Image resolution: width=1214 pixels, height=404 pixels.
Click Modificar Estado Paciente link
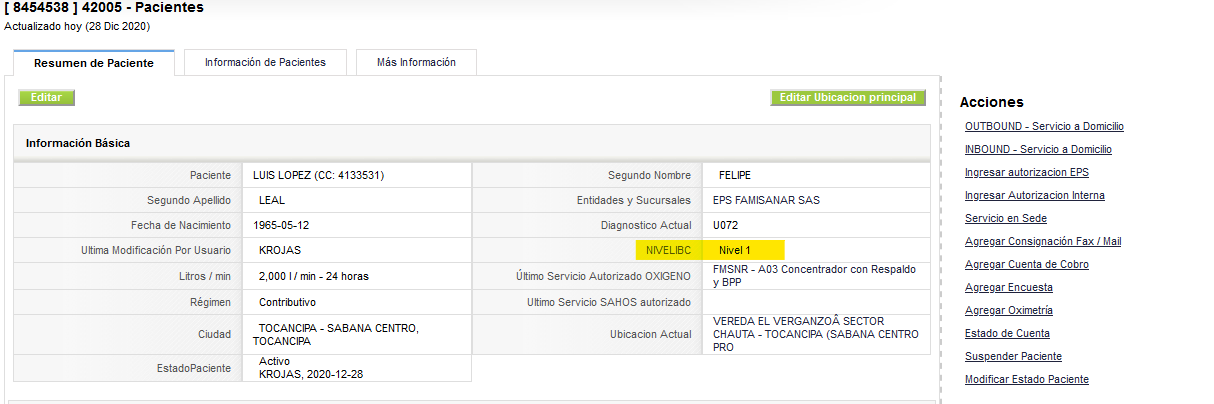(1027, 379)
